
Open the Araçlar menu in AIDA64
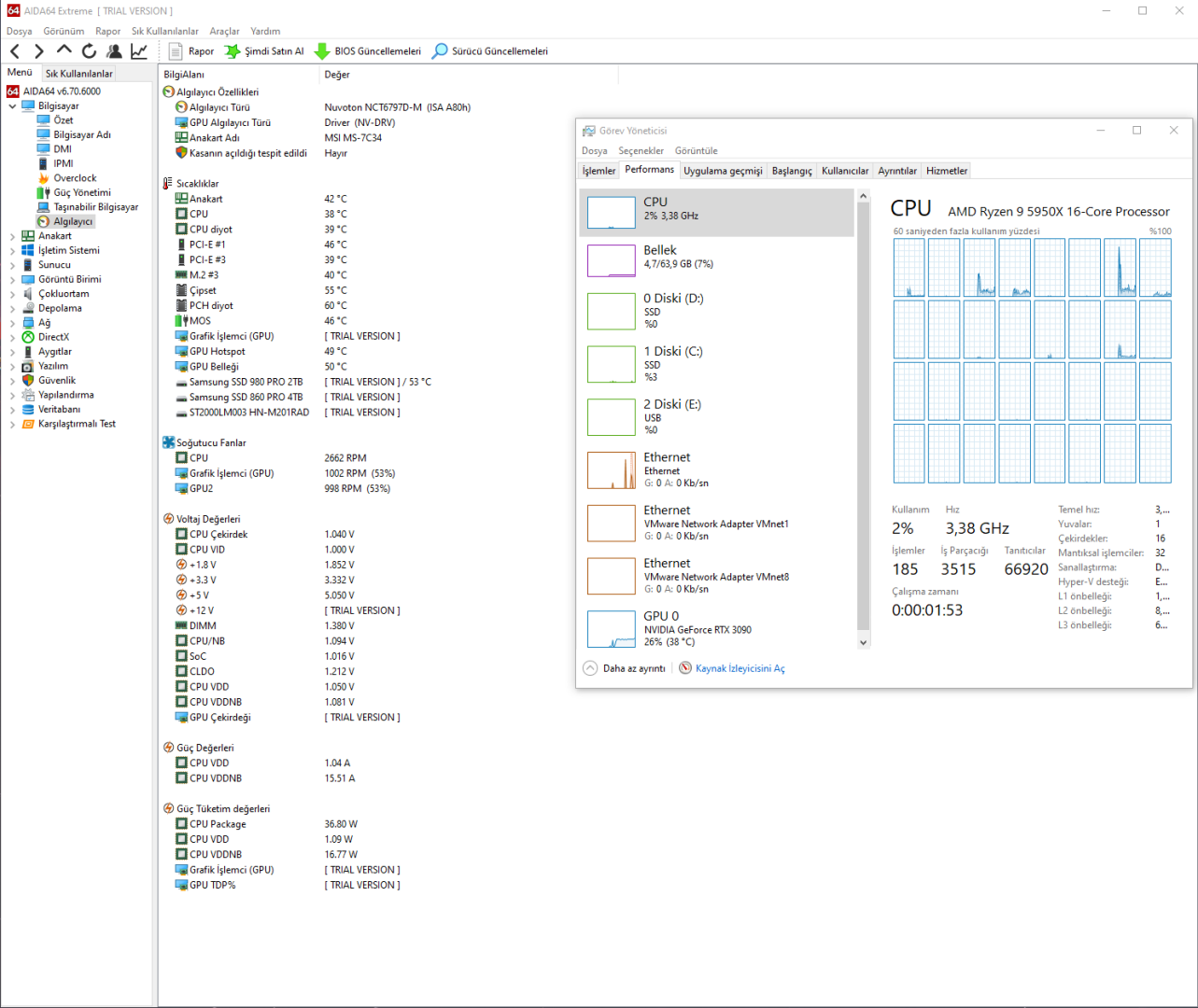(224, 31)
